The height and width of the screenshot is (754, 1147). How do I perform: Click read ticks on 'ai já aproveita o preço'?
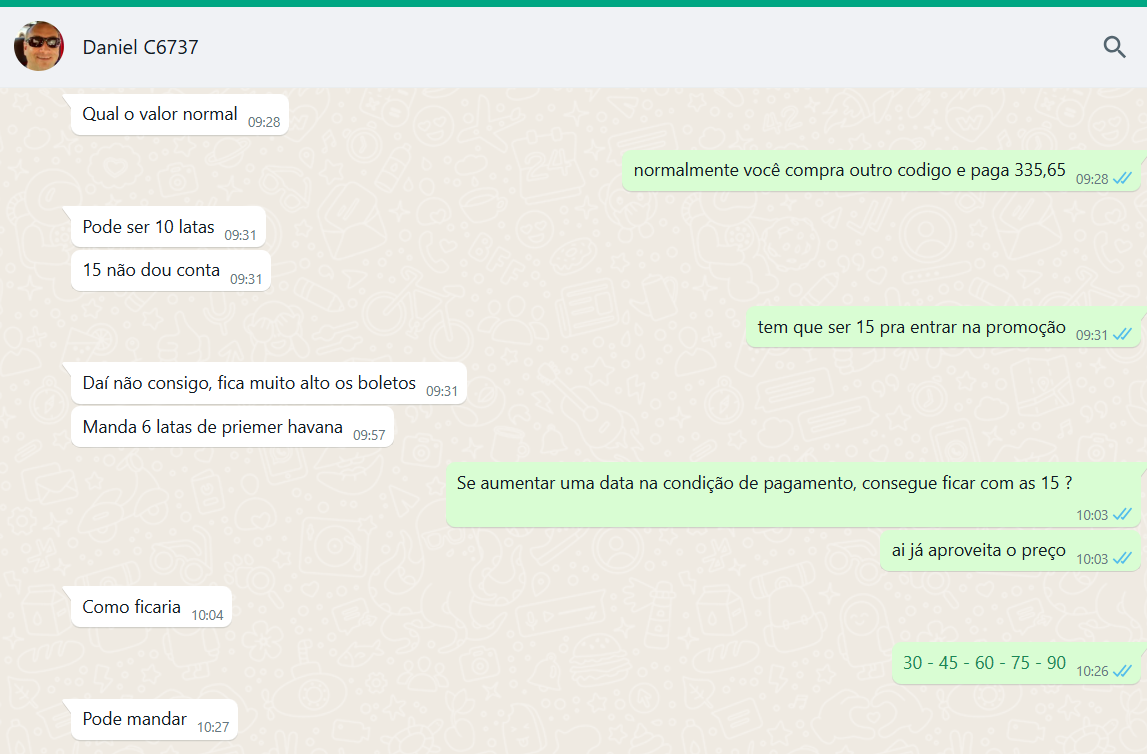1122,559
